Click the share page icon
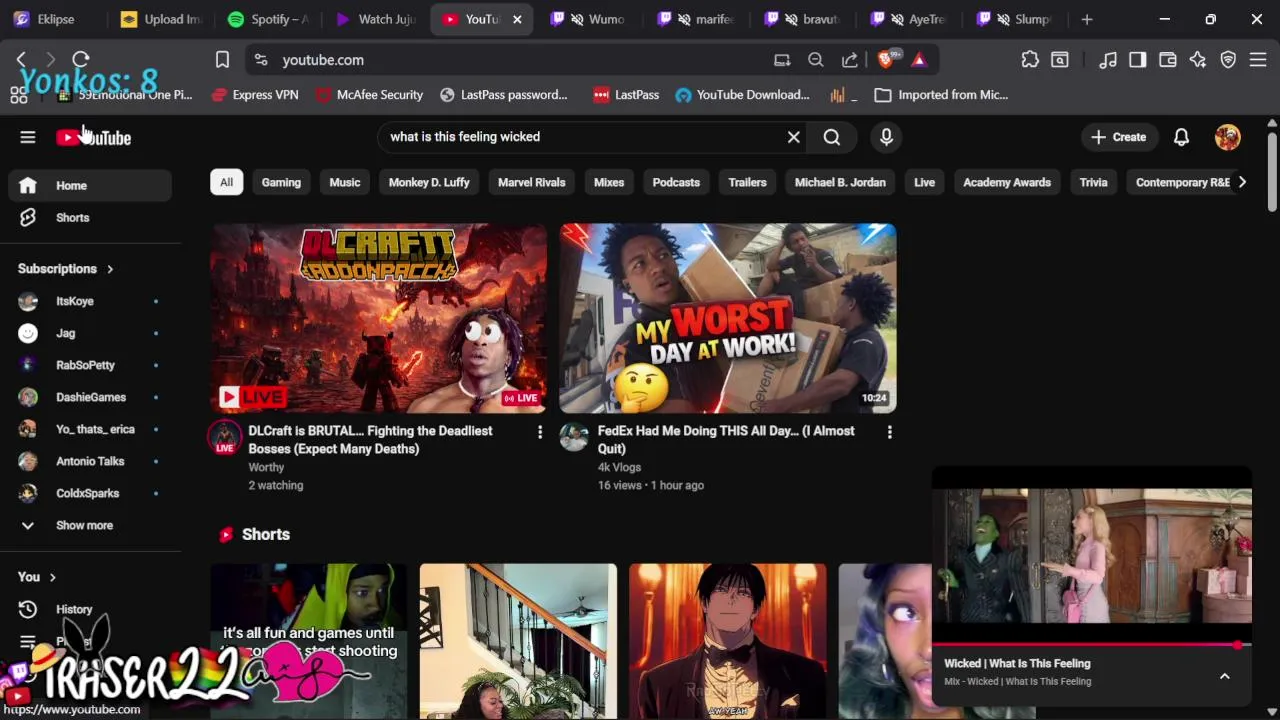This screenshot has width=1280, height=720. [x=850, y=60]
